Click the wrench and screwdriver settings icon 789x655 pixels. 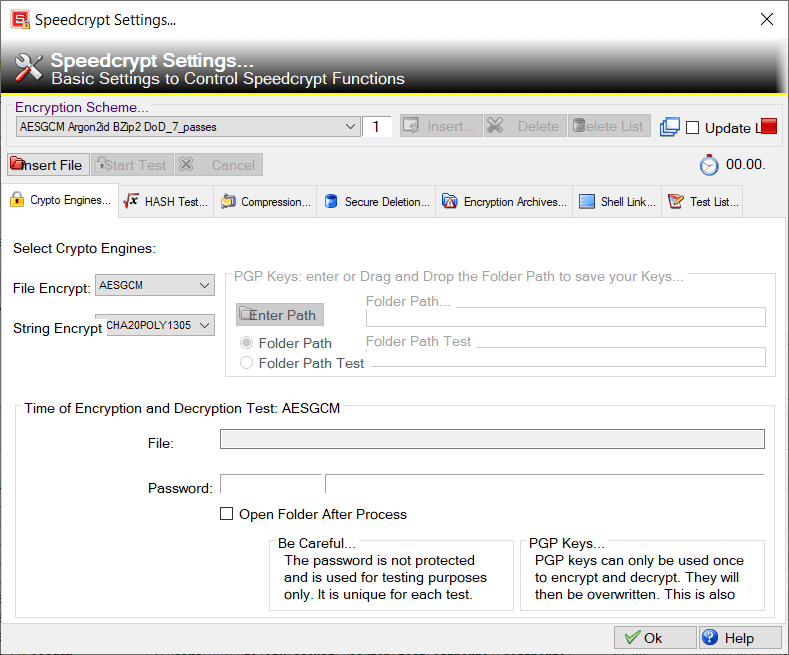[x=28, y=67]
